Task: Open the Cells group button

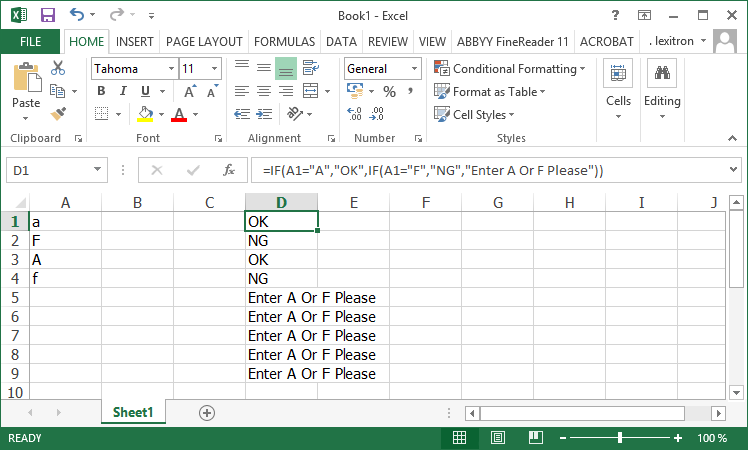Action: click(618, 90)
